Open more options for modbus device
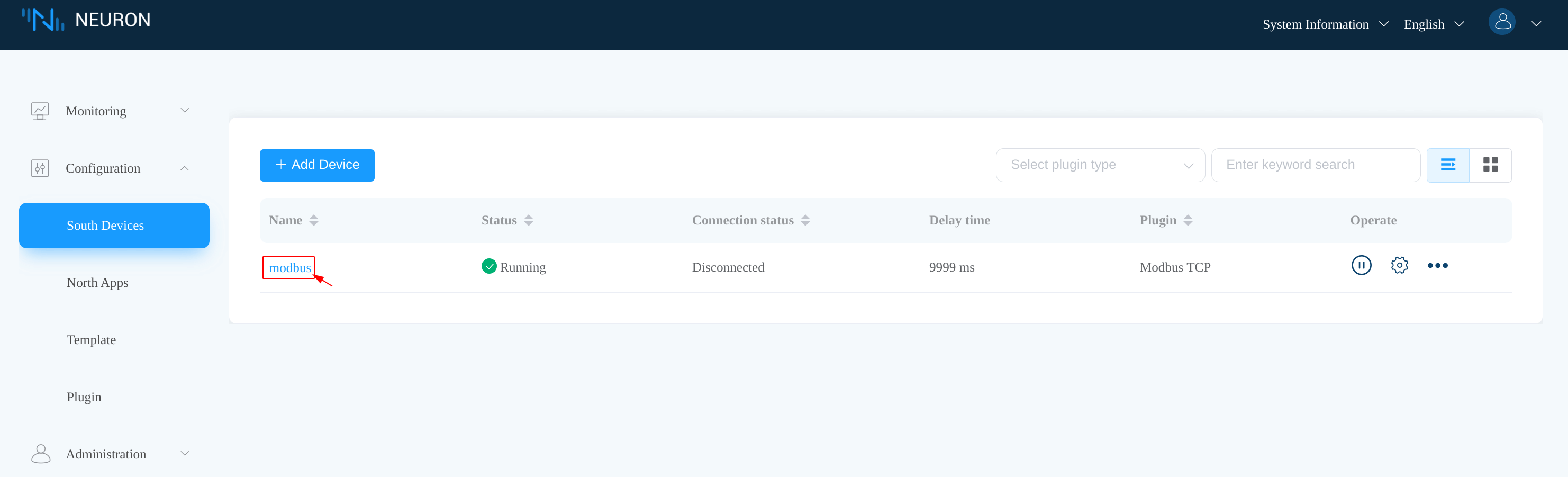This screenshot has height=477, width=1568. point(1437,266)
